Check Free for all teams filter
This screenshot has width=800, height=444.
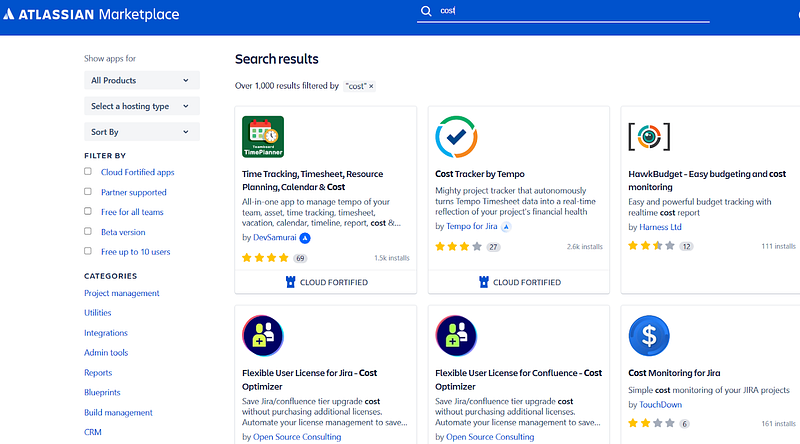click(x=88, y=211)
